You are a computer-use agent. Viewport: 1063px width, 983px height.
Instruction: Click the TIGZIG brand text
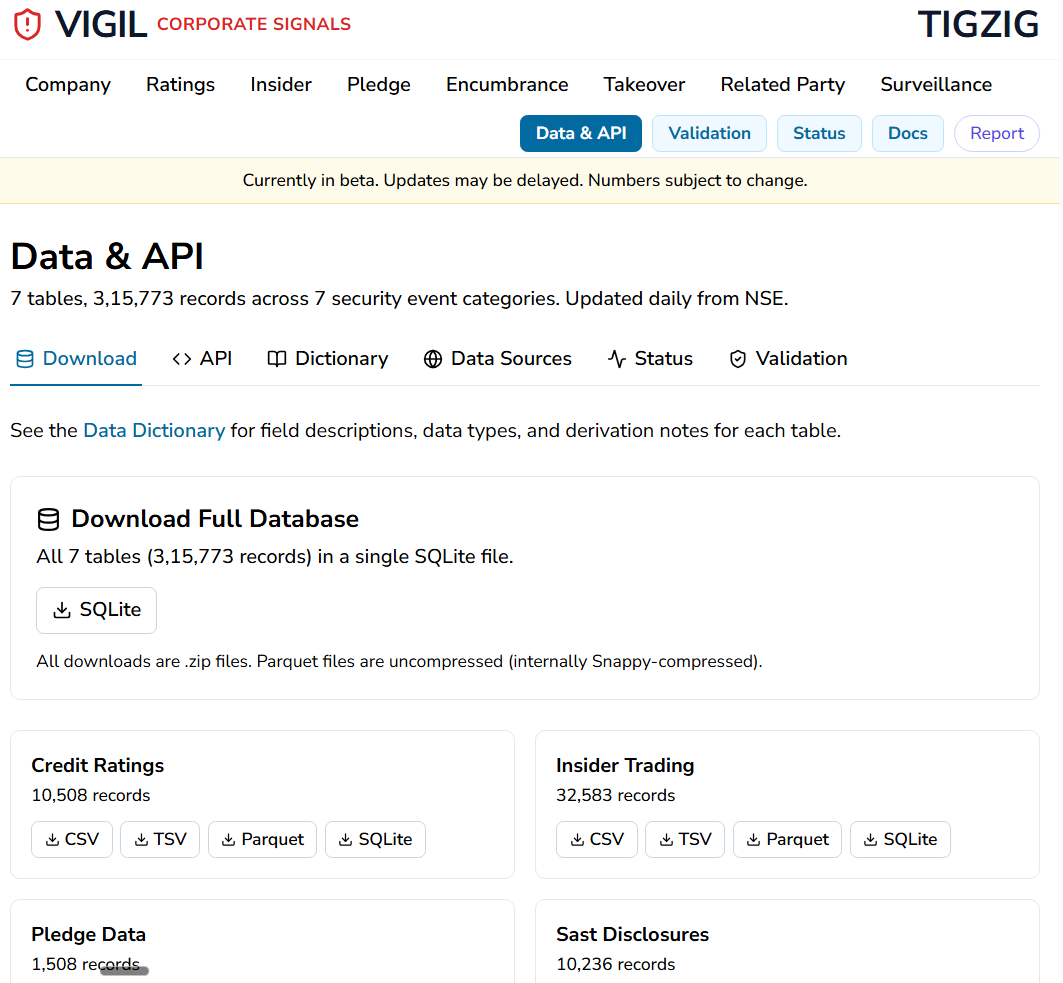coord(978,25)
